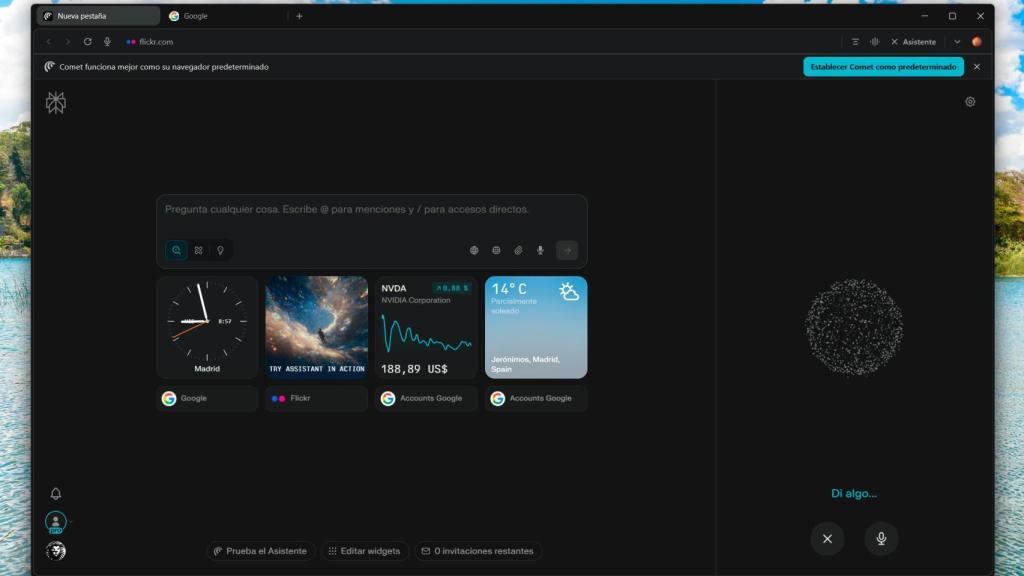This screenshot has width=1024, height=576.
Task: Open the vertical tabs panel icon near Asistente
Action: point(874,42)
